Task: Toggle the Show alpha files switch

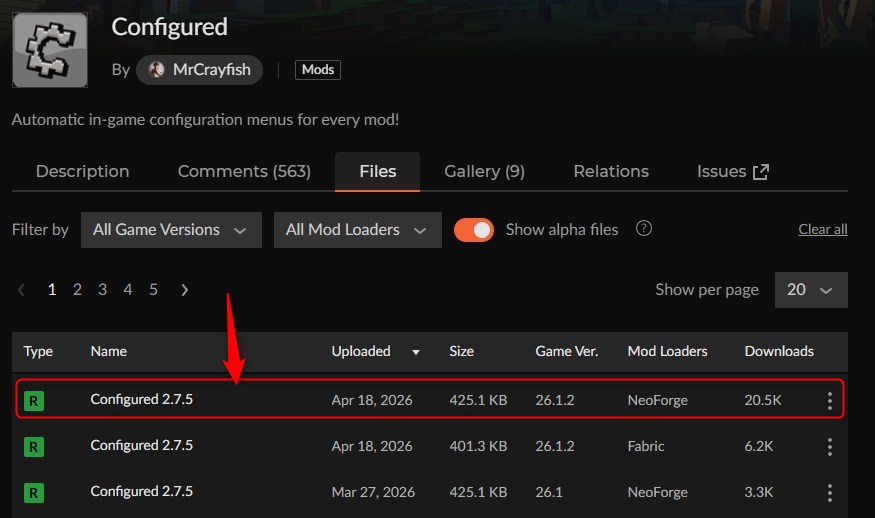Action: click(x=474, y=230)
